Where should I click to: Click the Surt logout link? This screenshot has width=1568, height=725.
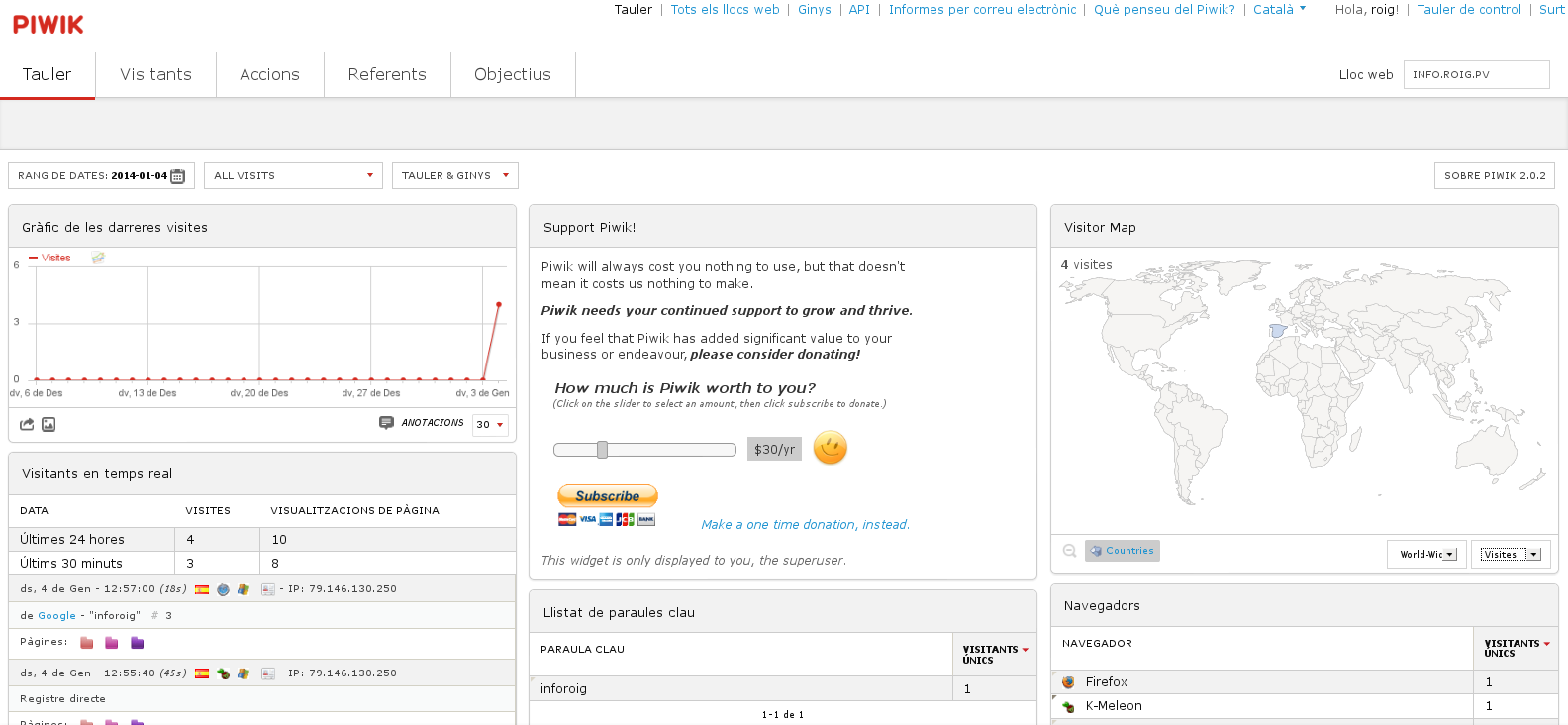pyautogui.click(x=1551, y=10)
